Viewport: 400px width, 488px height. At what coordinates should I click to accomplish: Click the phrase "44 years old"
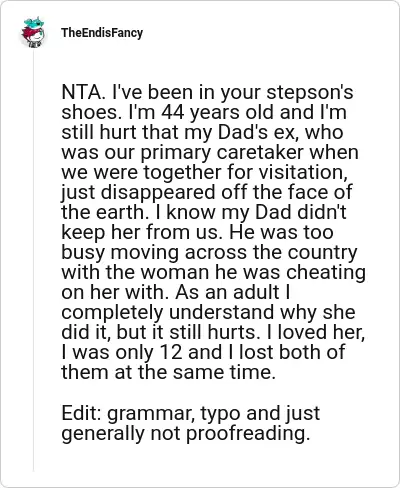pos(218,112)
